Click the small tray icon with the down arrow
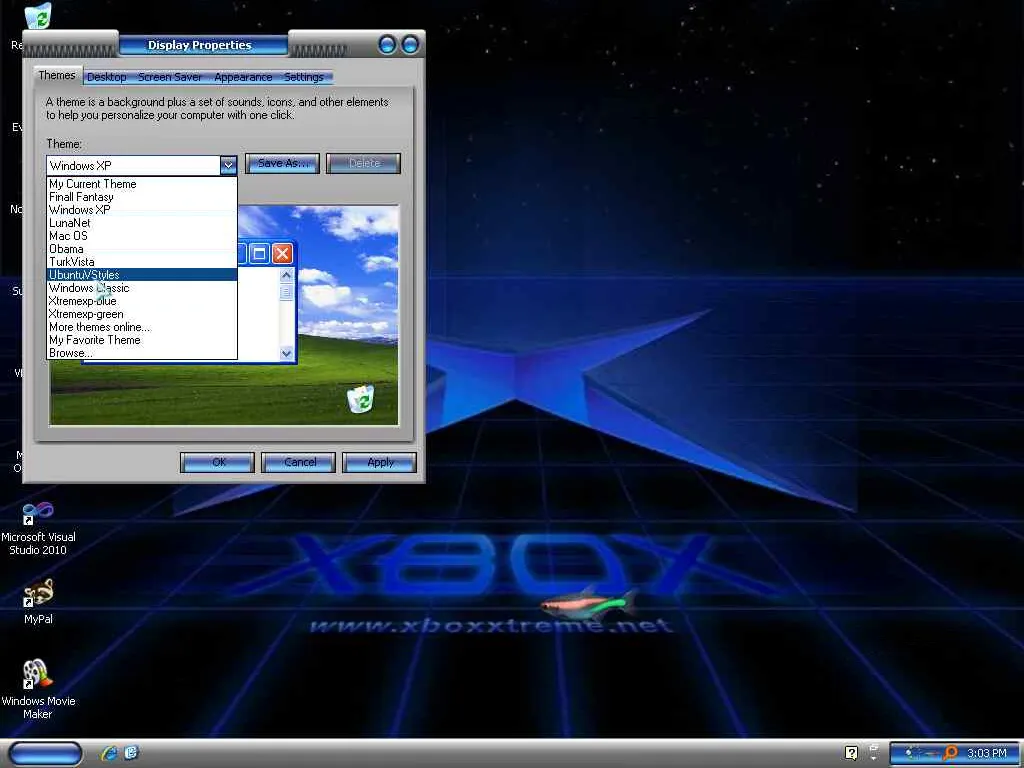1024x768 pixels. pyautogui.click(x=874, y=753)
